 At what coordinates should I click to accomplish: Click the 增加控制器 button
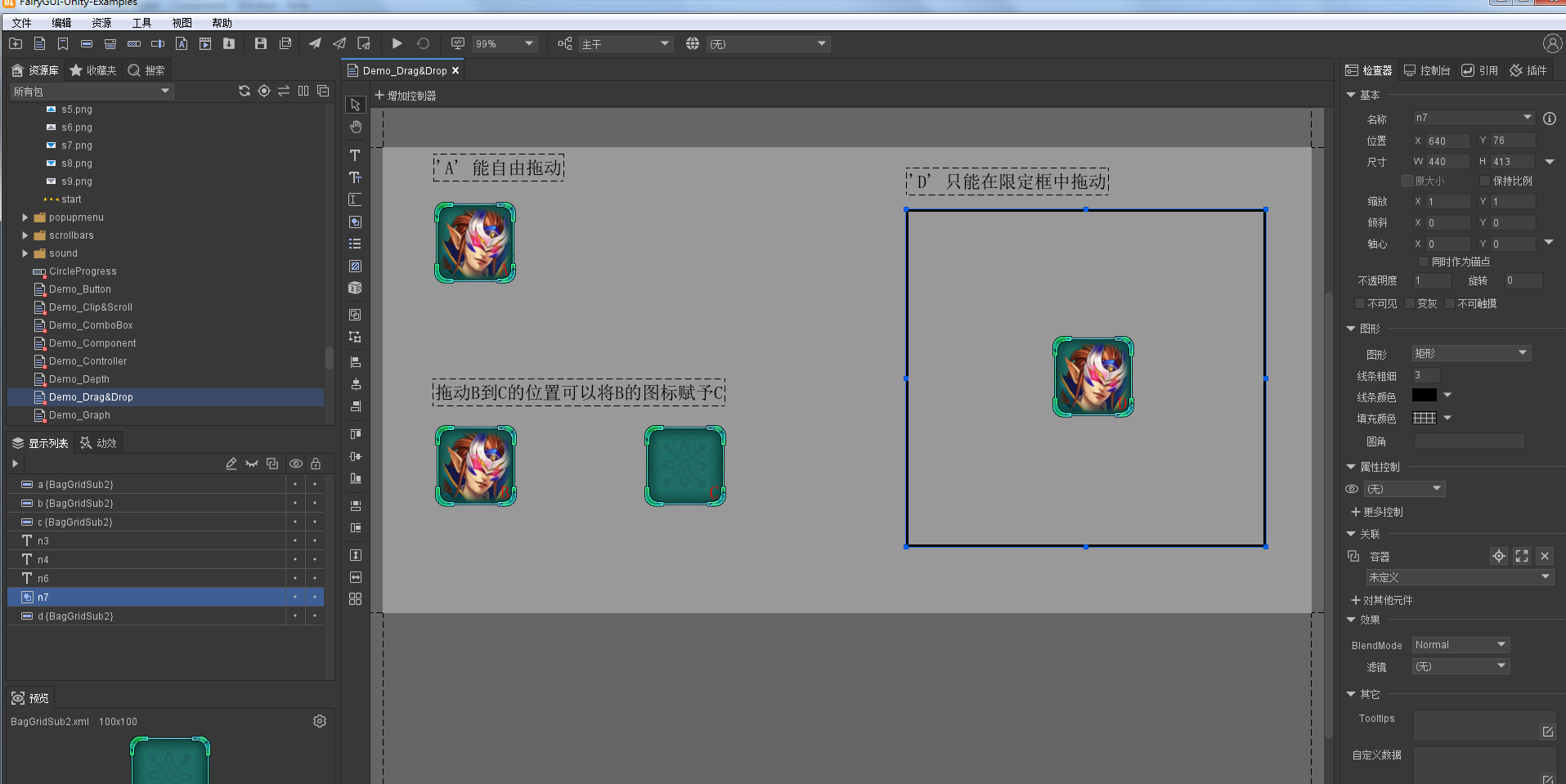(x=405, y=95)
